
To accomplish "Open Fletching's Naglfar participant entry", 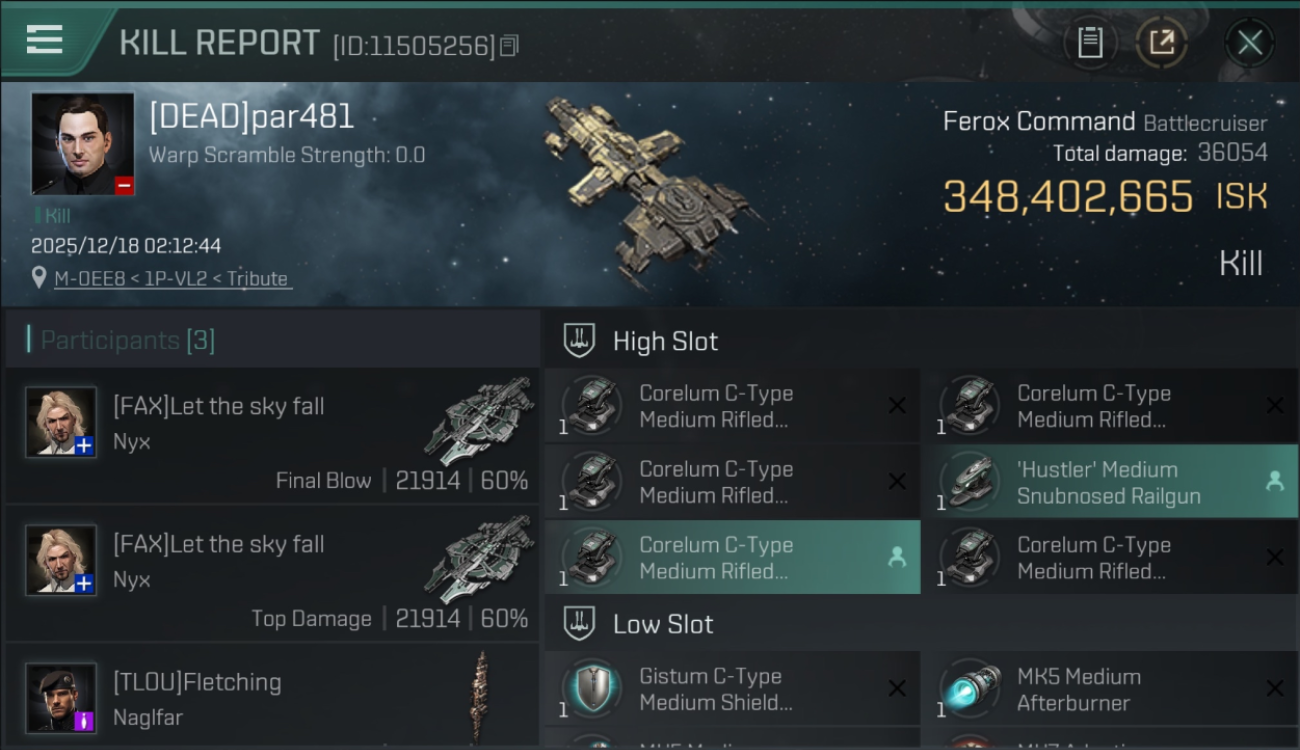I will [272, 698].
